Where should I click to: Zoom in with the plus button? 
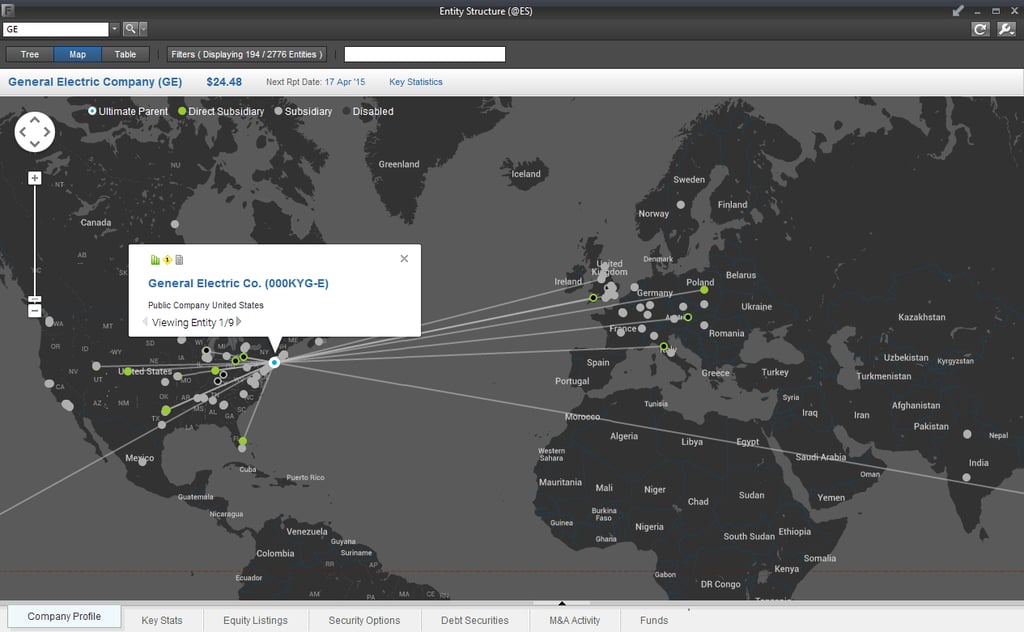35,178
